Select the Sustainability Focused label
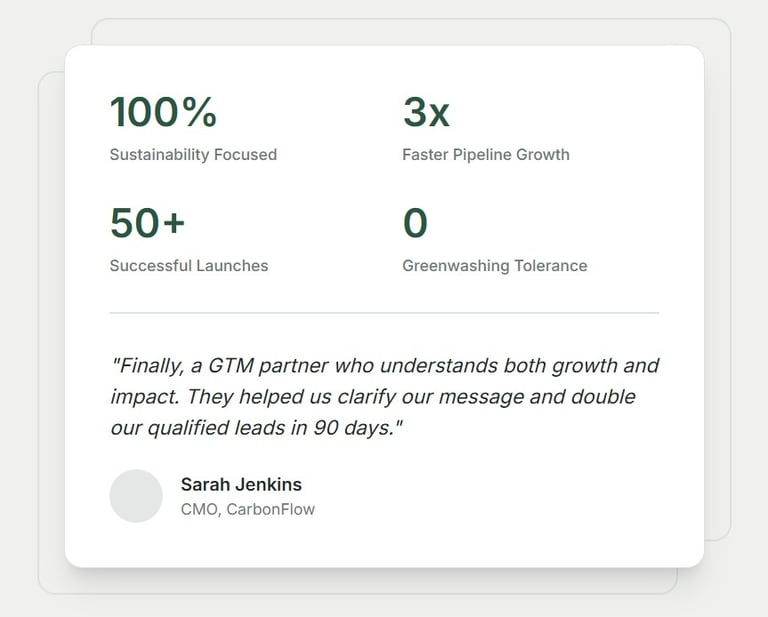 pos(193,155)
